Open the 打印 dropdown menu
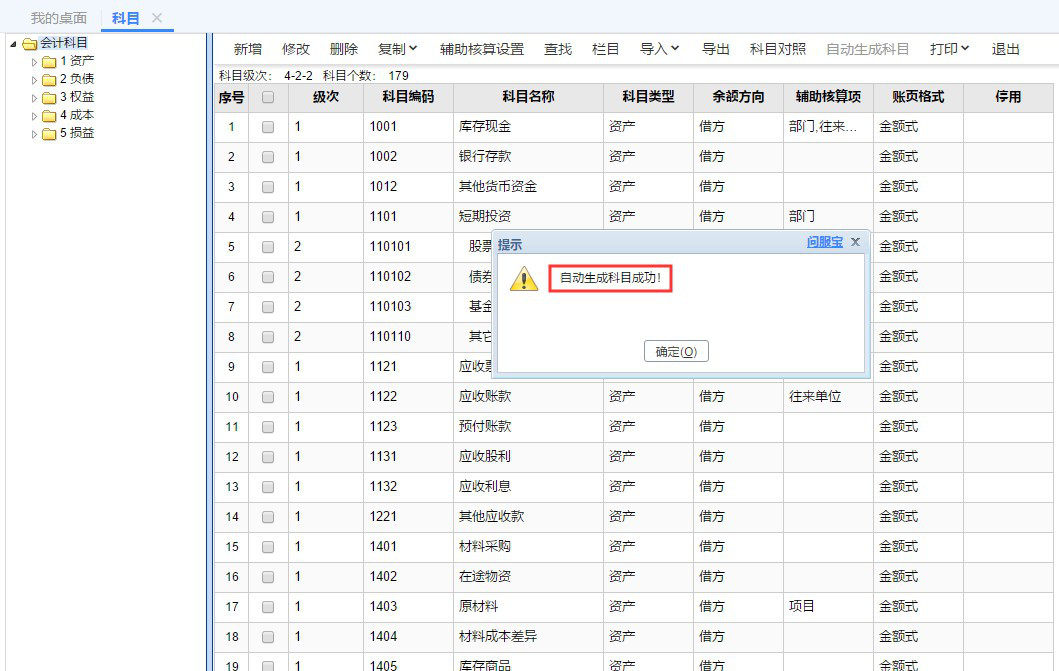The image size is (1059, 671). pyautogui.click(x=949, y=49)
